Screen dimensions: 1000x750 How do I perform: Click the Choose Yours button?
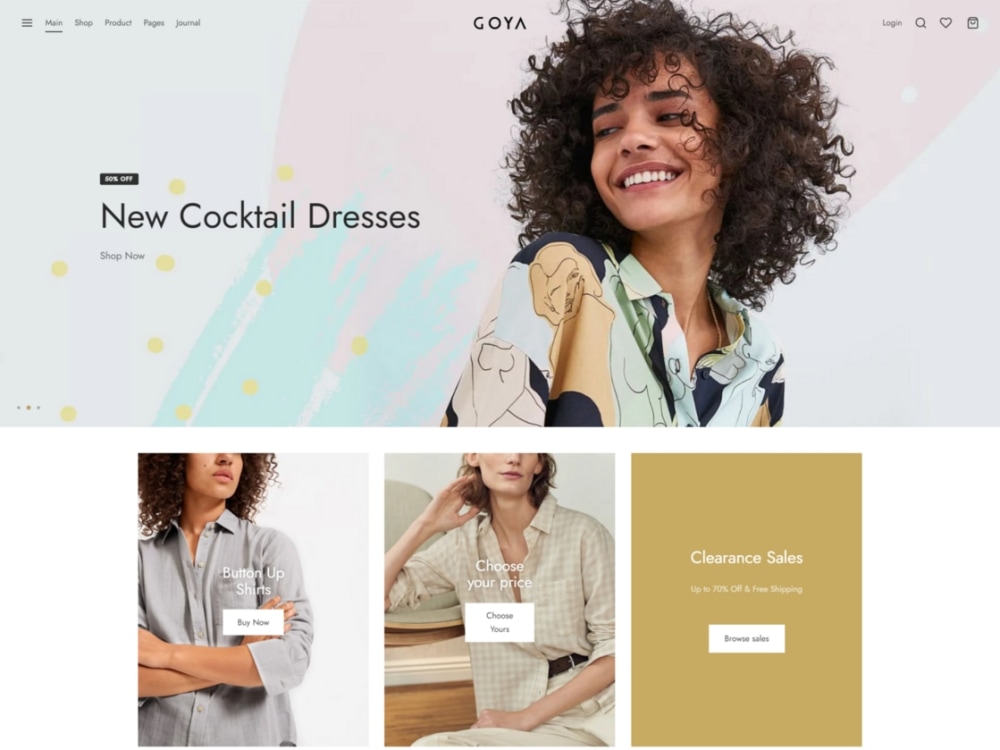[499, 622]
